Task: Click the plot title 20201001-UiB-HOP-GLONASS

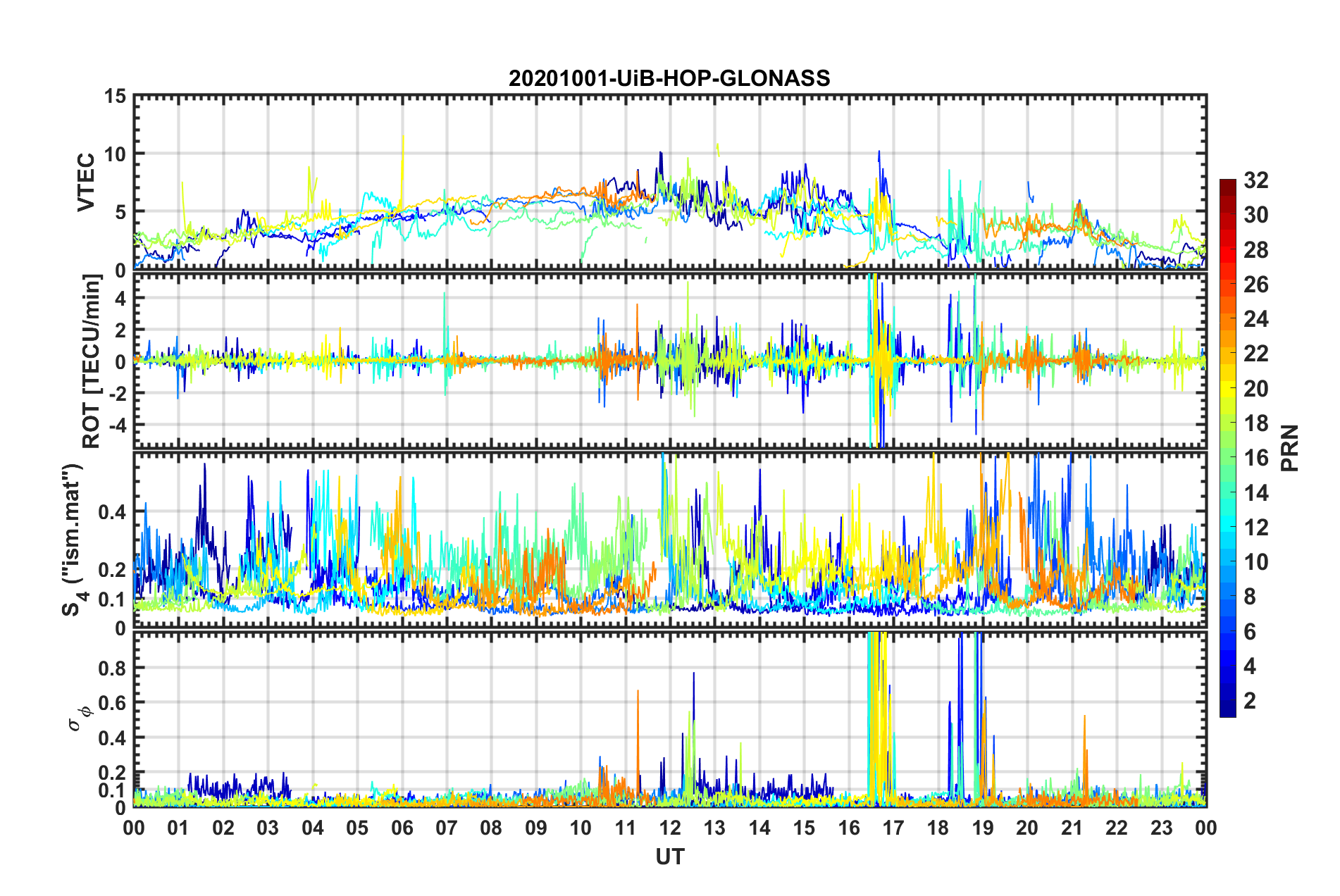Action: click(669, 78)
